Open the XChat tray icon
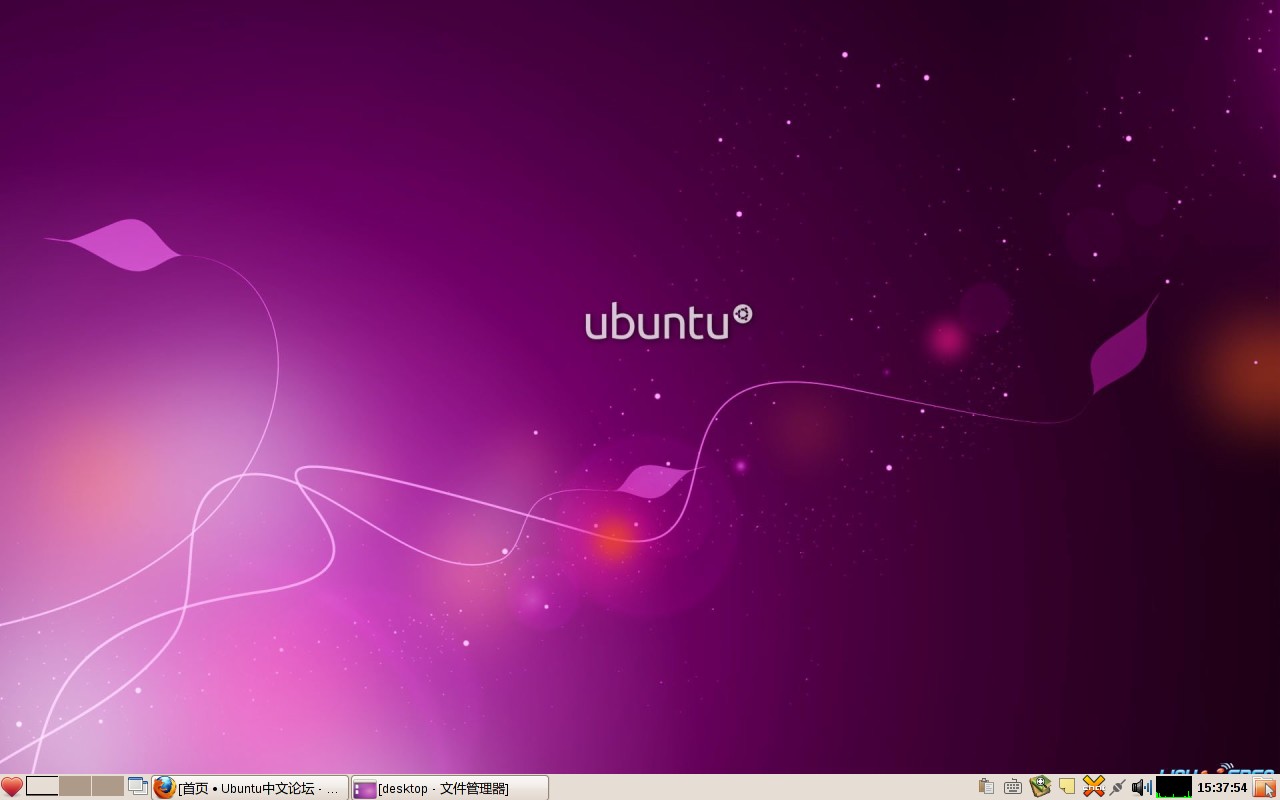 1093,788
